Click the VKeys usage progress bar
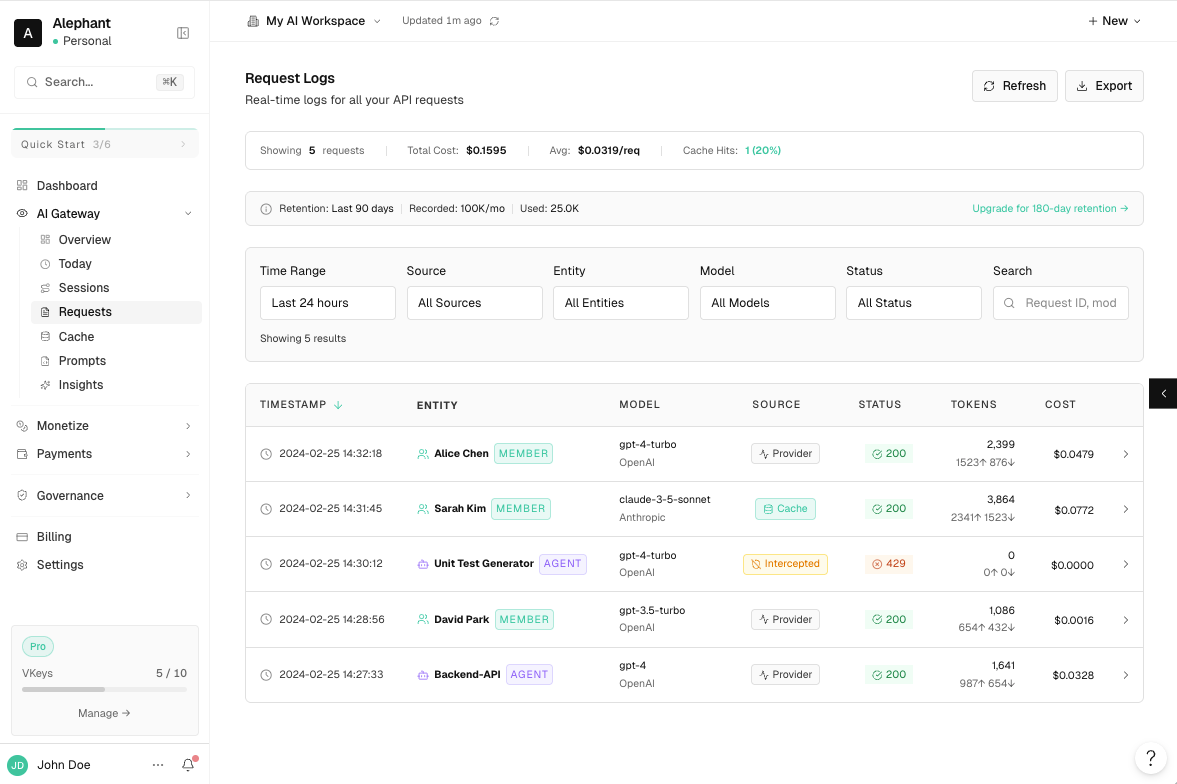This screenshot has width=1177, height=784. [x=104, y=689]
